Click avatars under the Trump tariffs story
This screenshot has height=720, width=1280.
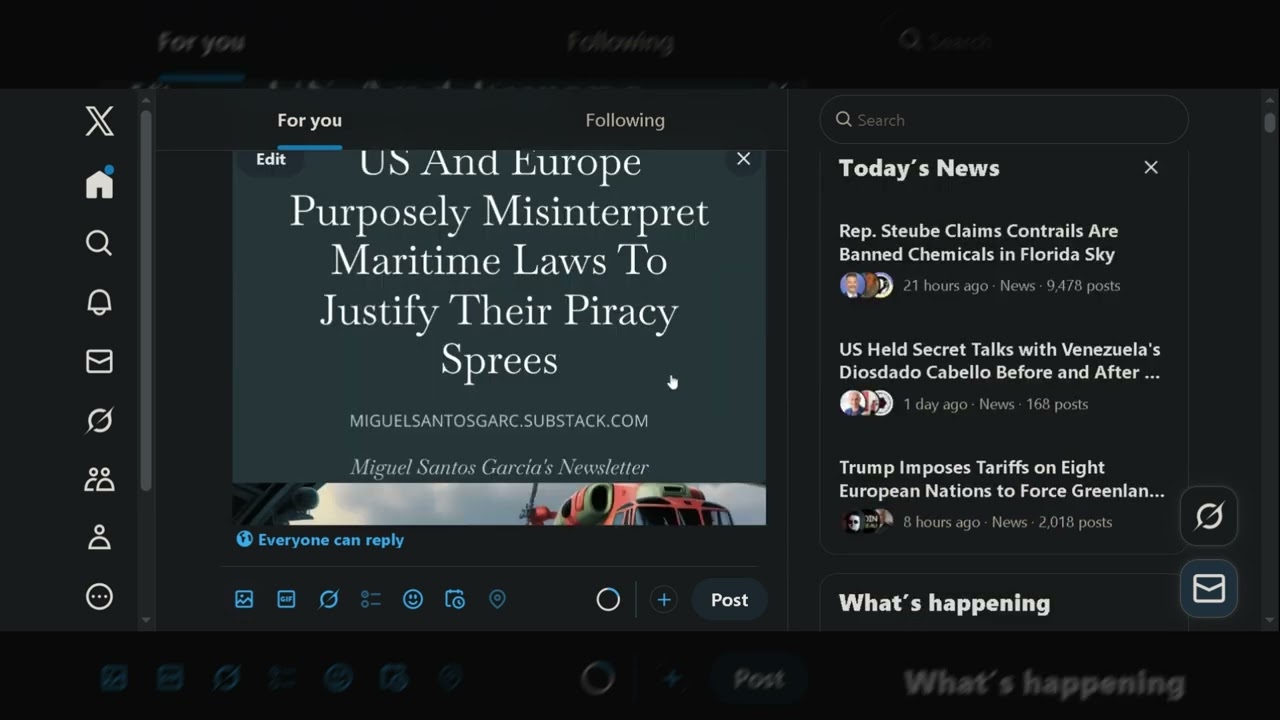pos(866,521)
